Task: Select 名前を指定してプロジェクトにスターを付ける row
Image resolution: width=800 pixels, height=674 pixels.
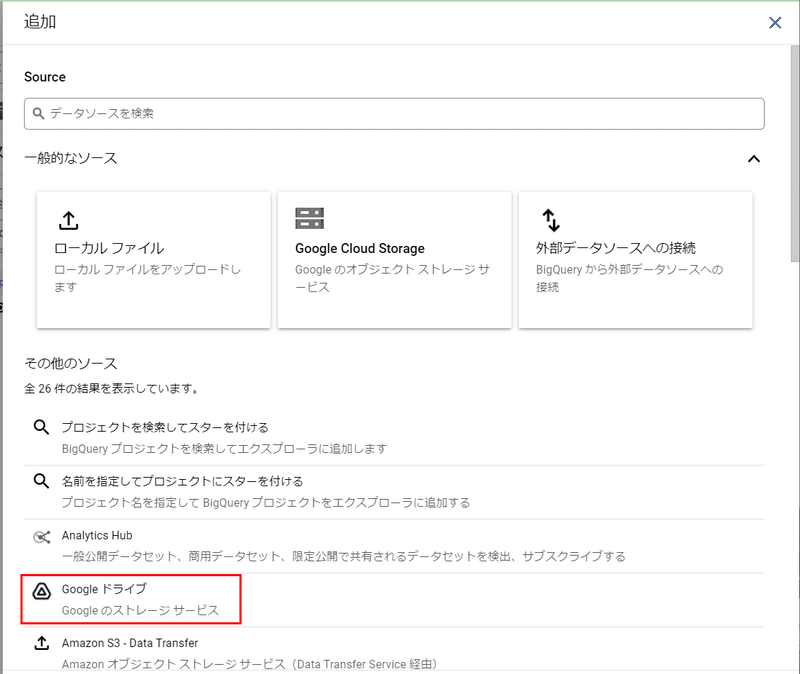Action: click(x=394, y=492)
